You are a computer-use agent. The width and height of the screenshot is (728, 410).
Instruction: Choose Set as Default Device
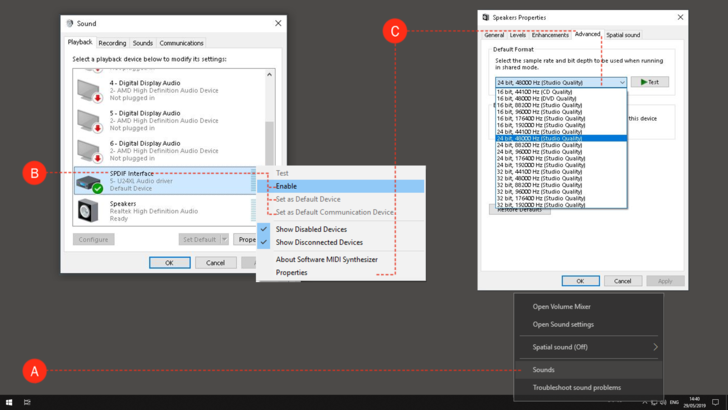click(341, 199)
